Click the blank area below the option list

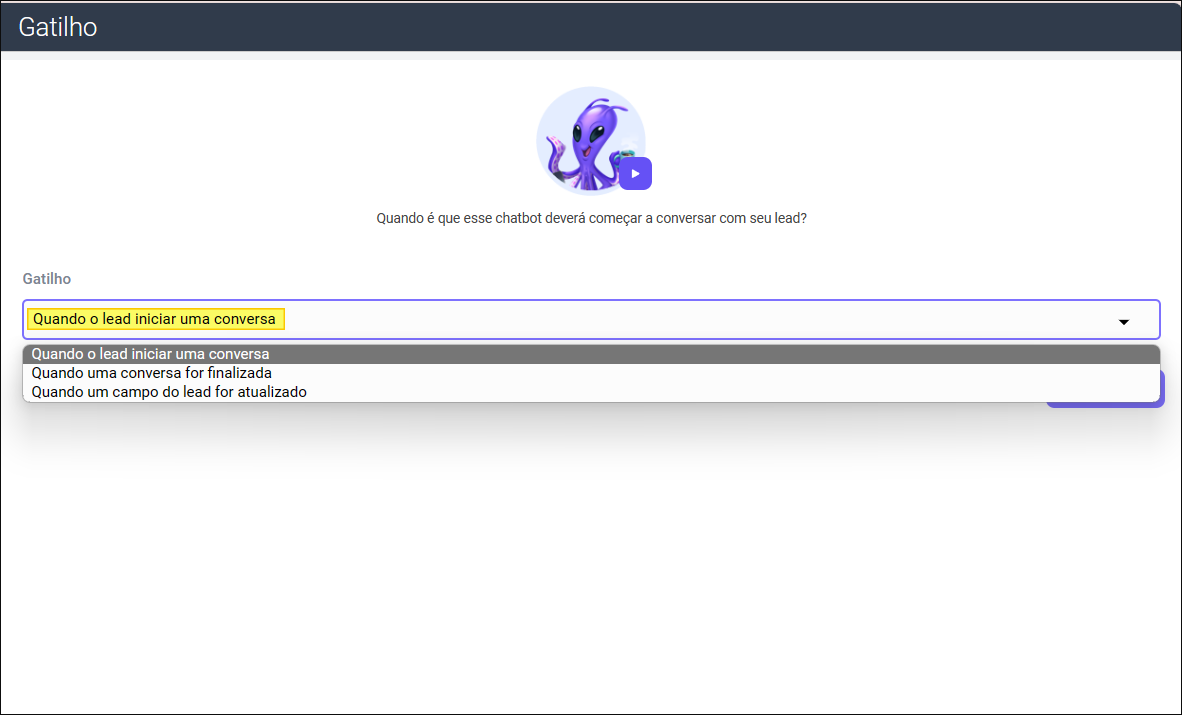pyautogui.click(x=590, y=550)
